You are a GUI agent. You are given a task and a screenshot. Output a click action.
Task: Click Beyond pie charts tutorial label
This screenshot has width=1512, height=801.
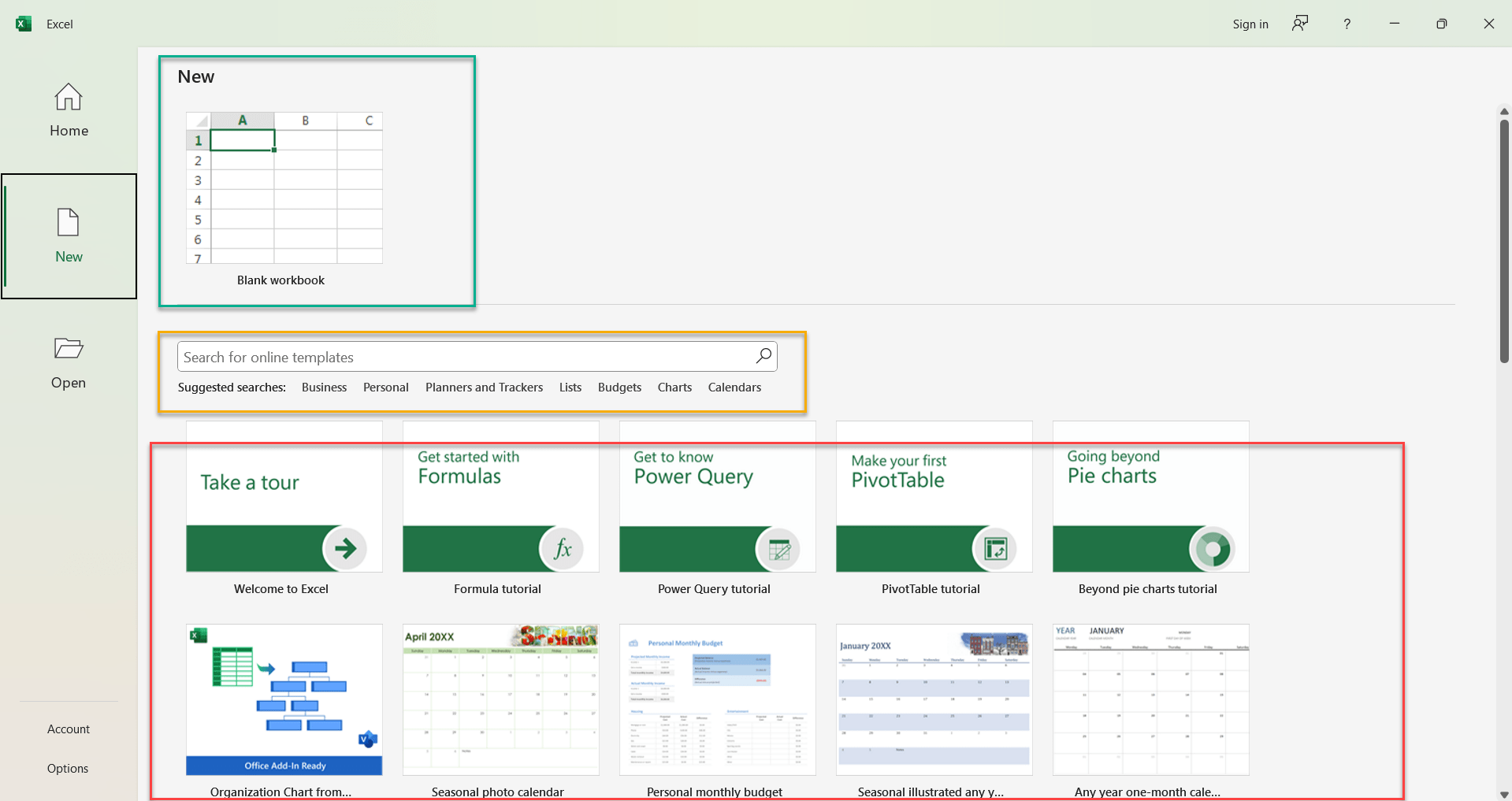pyautogui.click(x=1147, y=589)
